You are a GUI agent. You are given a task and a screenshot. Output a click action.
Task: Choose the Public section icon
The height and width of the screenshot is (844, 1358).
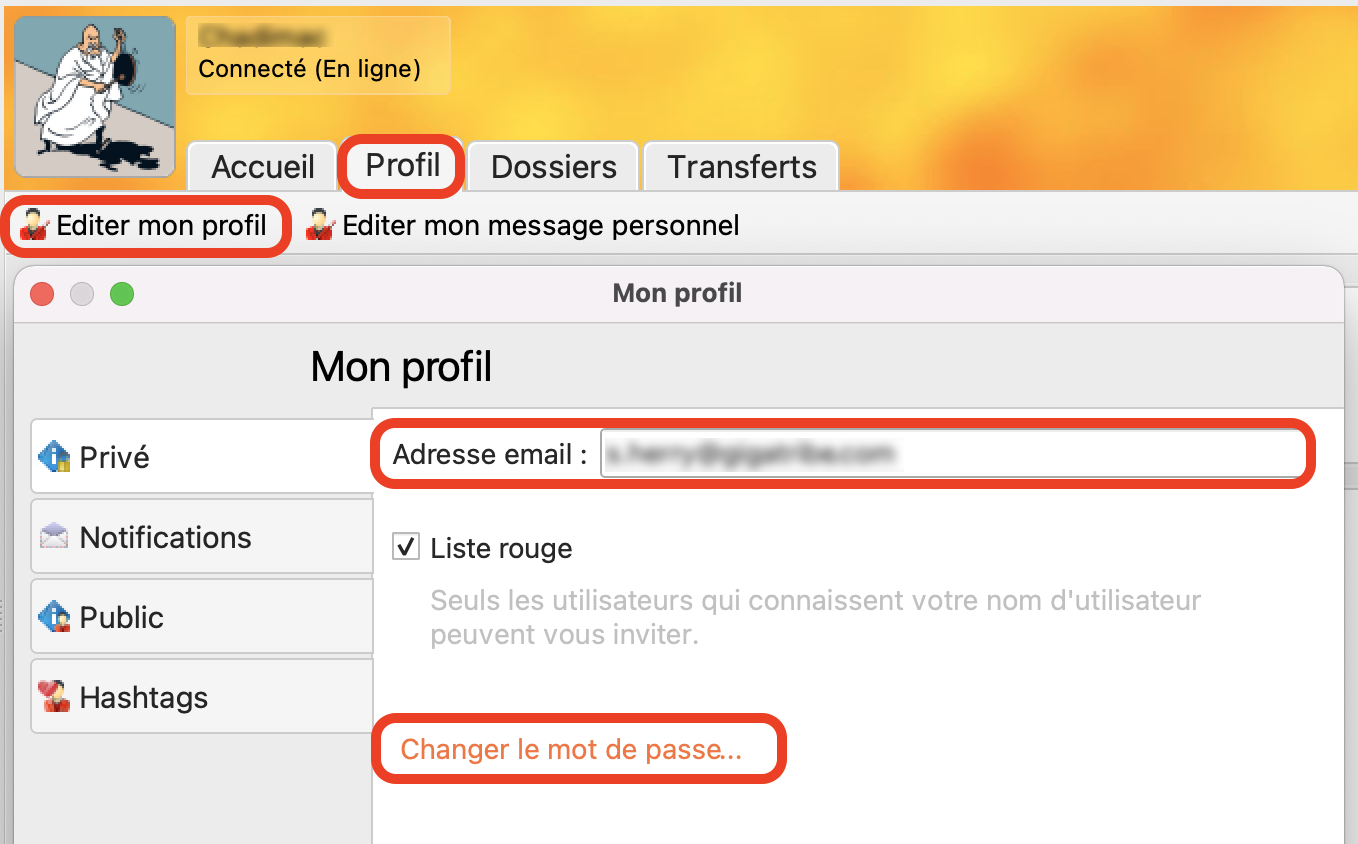[x=54, y=617]
